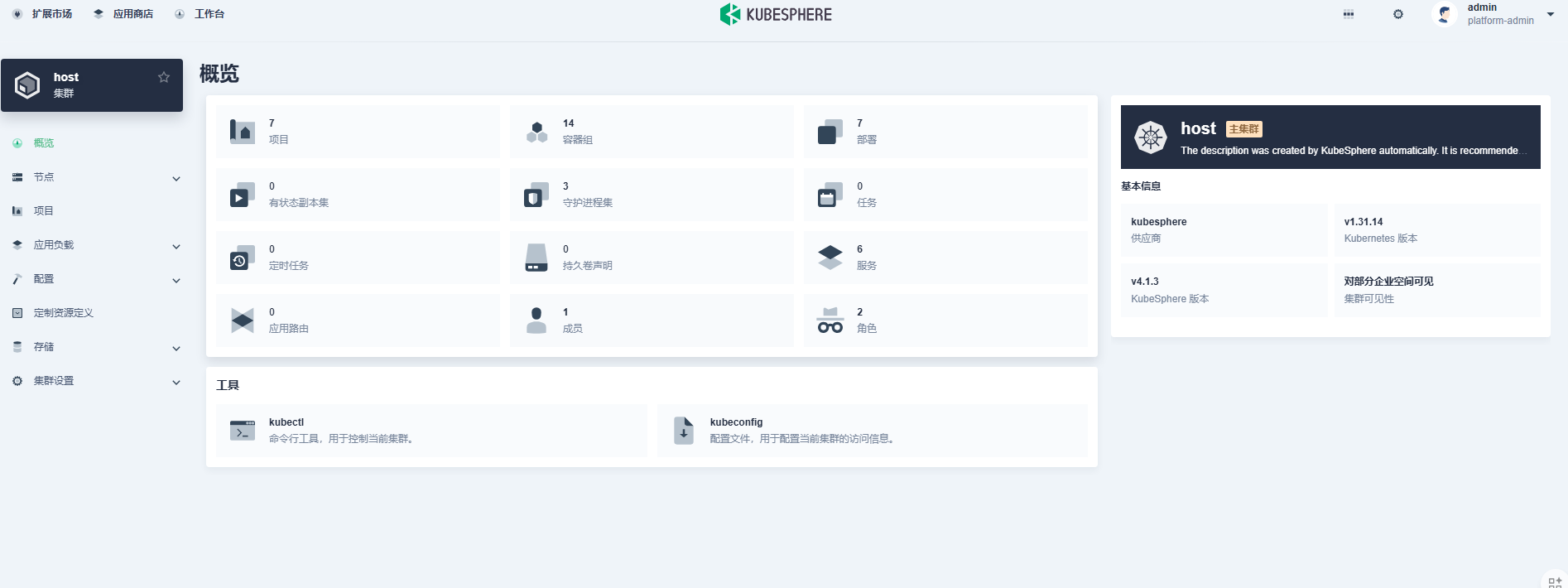Viewport: 1568px width, 588px height.
Task: Click the 节点 sidebar icon
Action: 17,177
